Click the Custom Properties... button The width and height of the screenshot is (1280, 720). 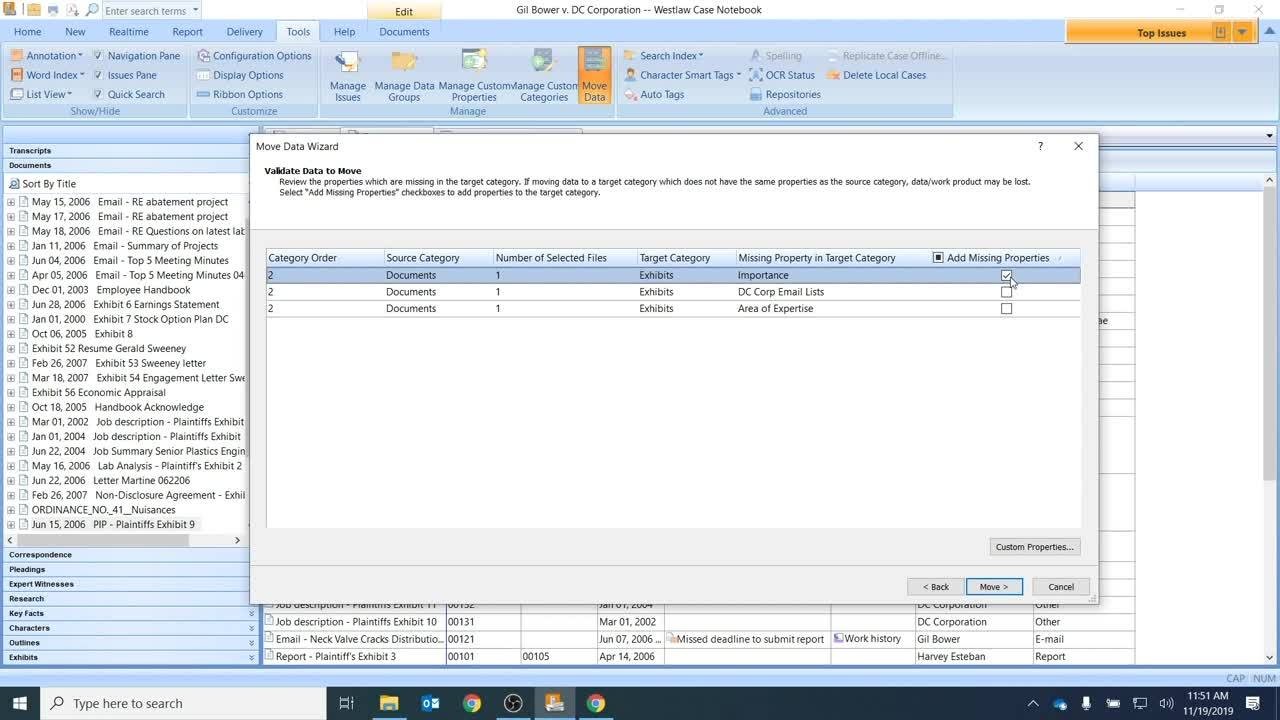(1034, 547)
